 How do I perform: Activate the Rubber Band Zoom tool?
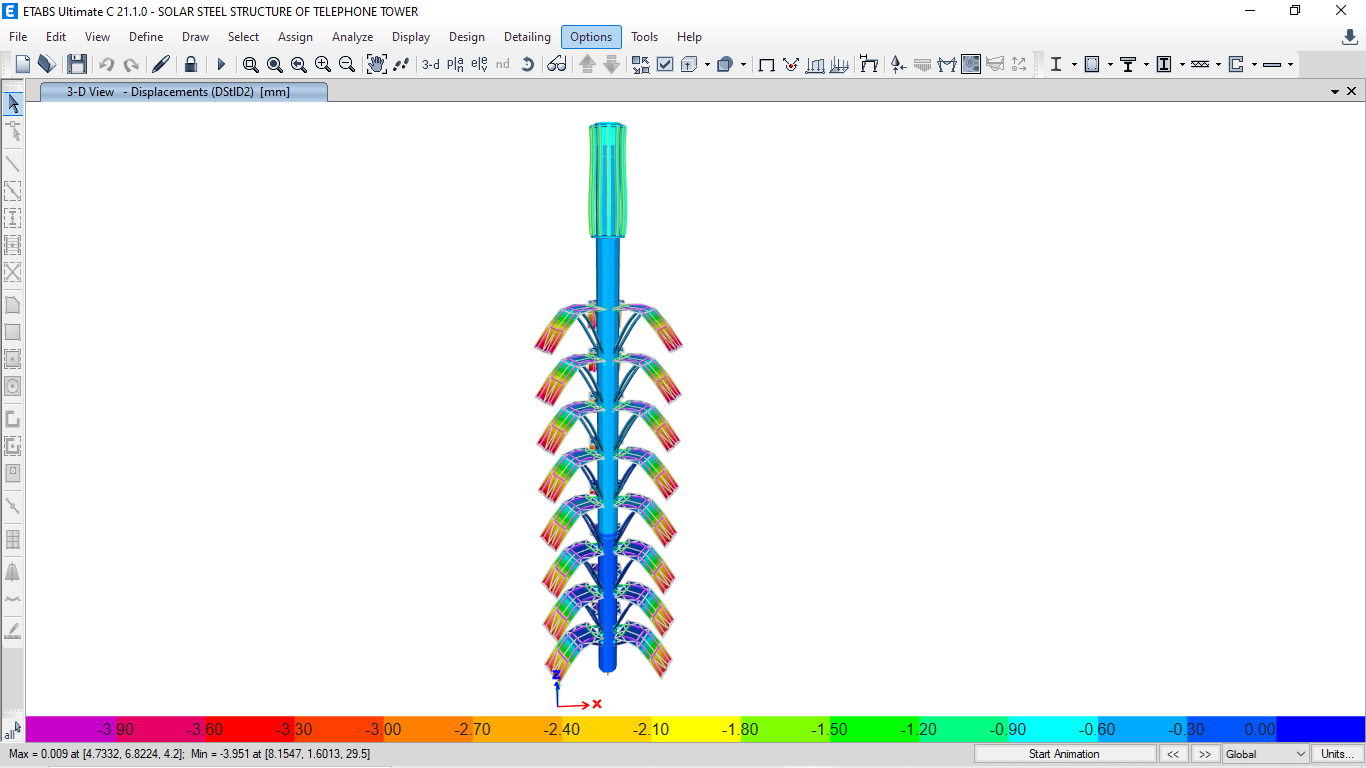[250, 63]
